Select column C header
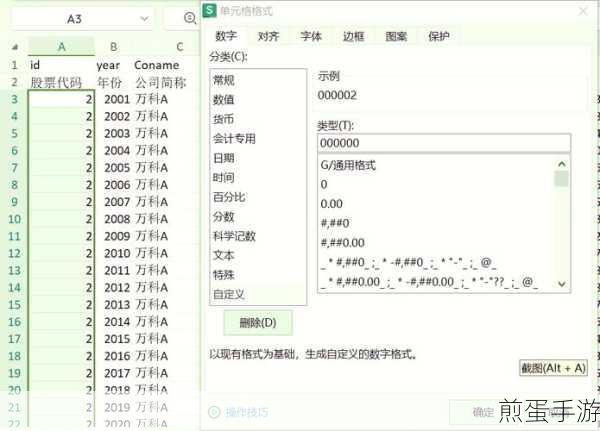This screenshot has width=600, height=431. point(180,47)
